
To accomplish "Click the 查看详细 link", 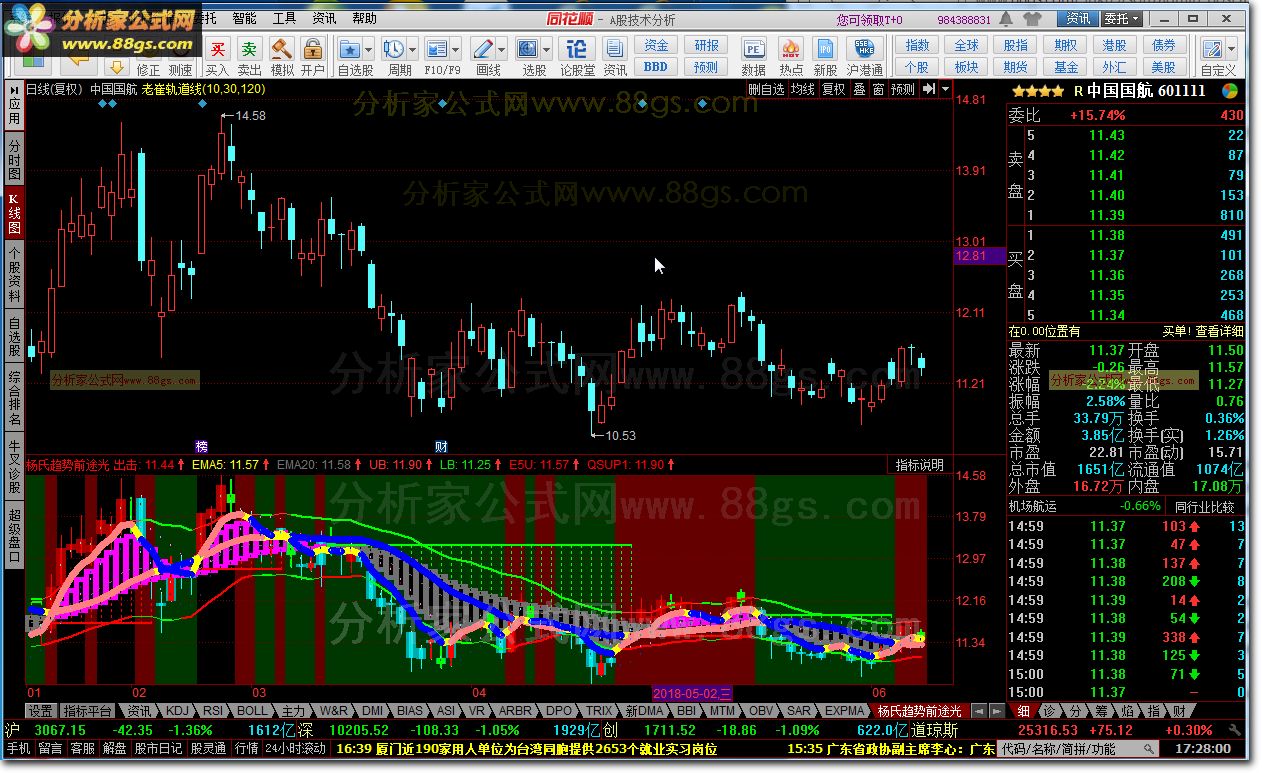I will point(1219,331).
